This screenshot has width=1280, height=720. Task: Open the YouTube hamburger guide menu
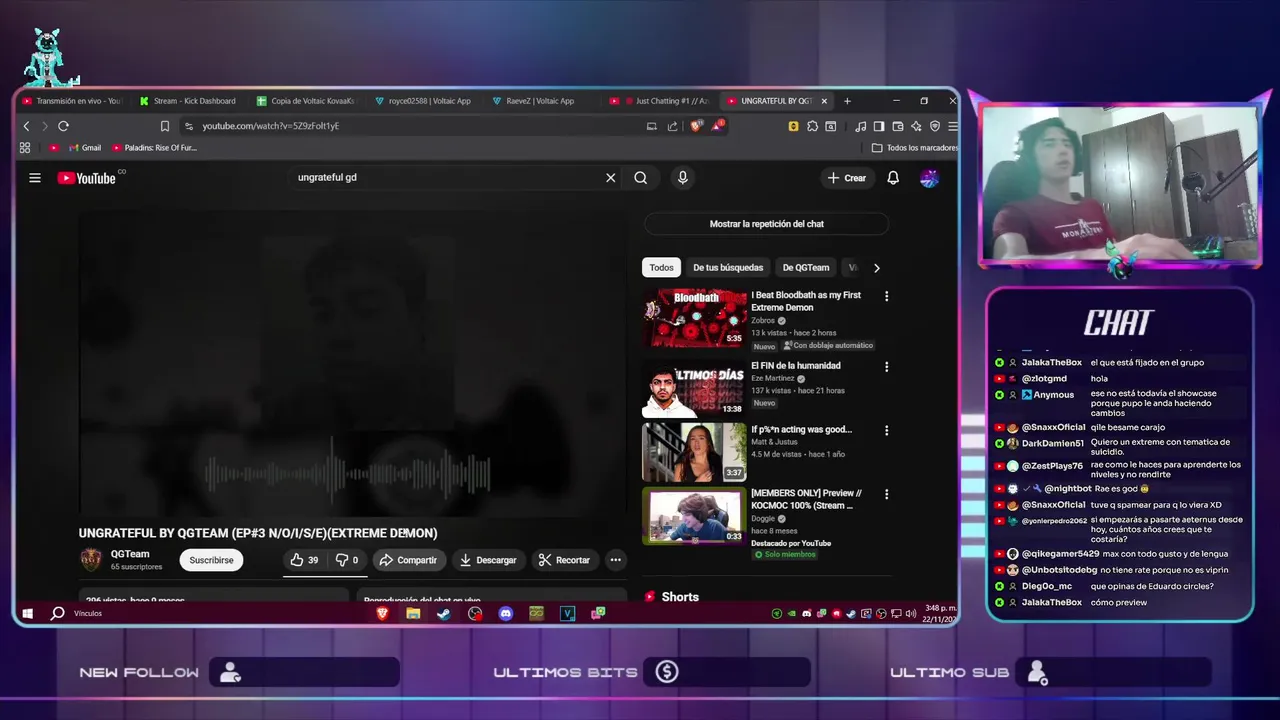pyautogui.click(x=35, y=178)
